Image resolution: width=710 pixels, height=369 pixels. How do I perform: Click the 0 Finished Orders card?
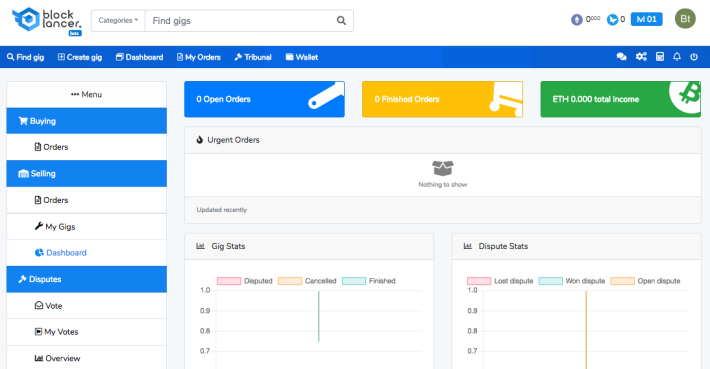(442, 99)
